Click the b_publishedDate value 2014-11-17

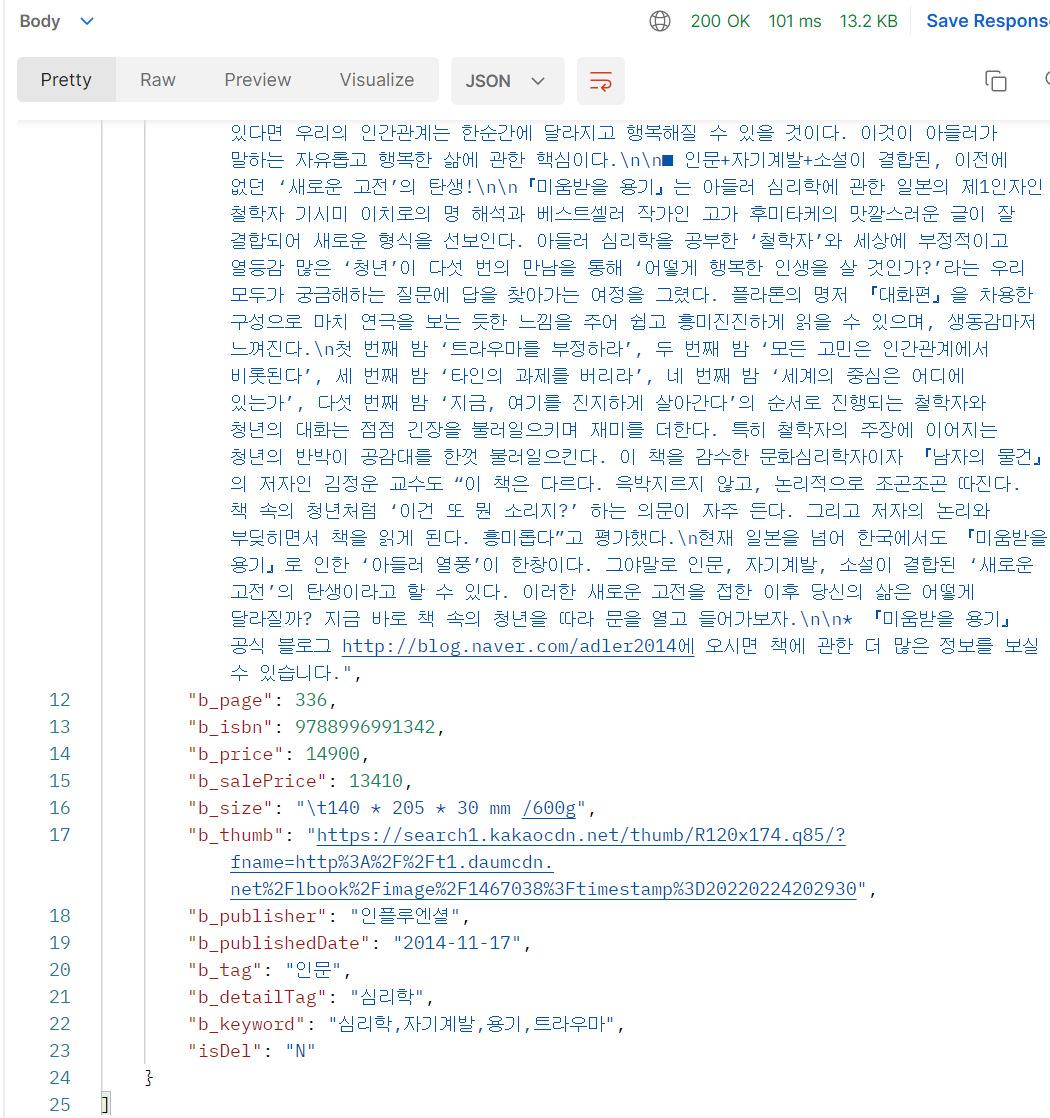458,943
